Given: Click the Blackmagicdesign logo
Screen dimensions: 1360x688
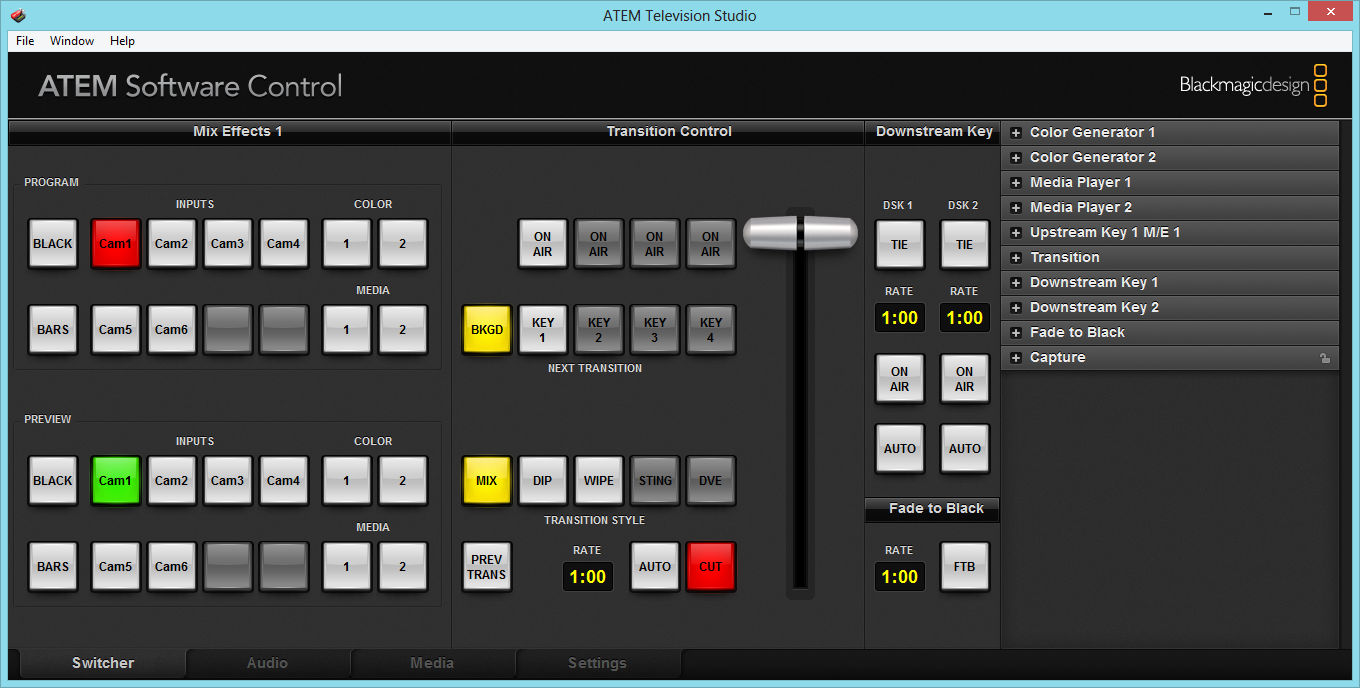Looking at the screenshot, I should tap(1254, 85).
